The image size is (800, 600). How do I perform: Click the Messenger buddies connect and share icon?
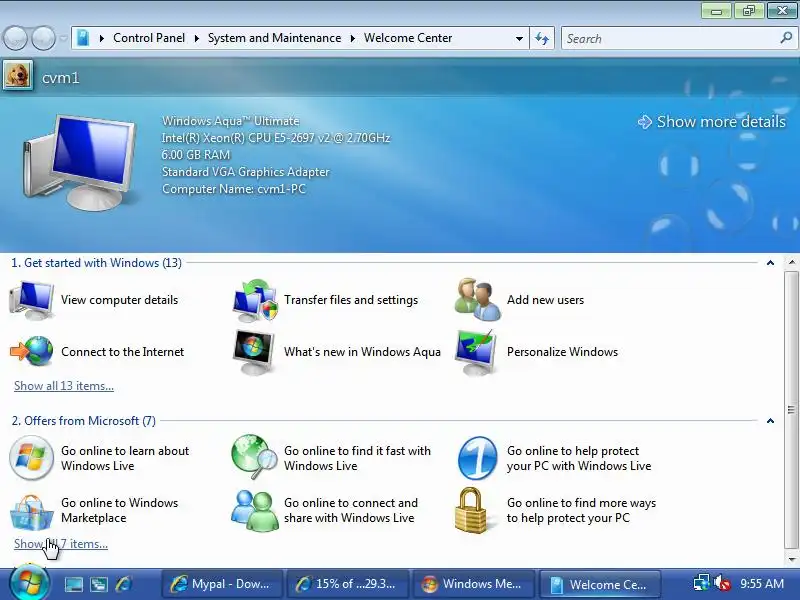[254, 510]
